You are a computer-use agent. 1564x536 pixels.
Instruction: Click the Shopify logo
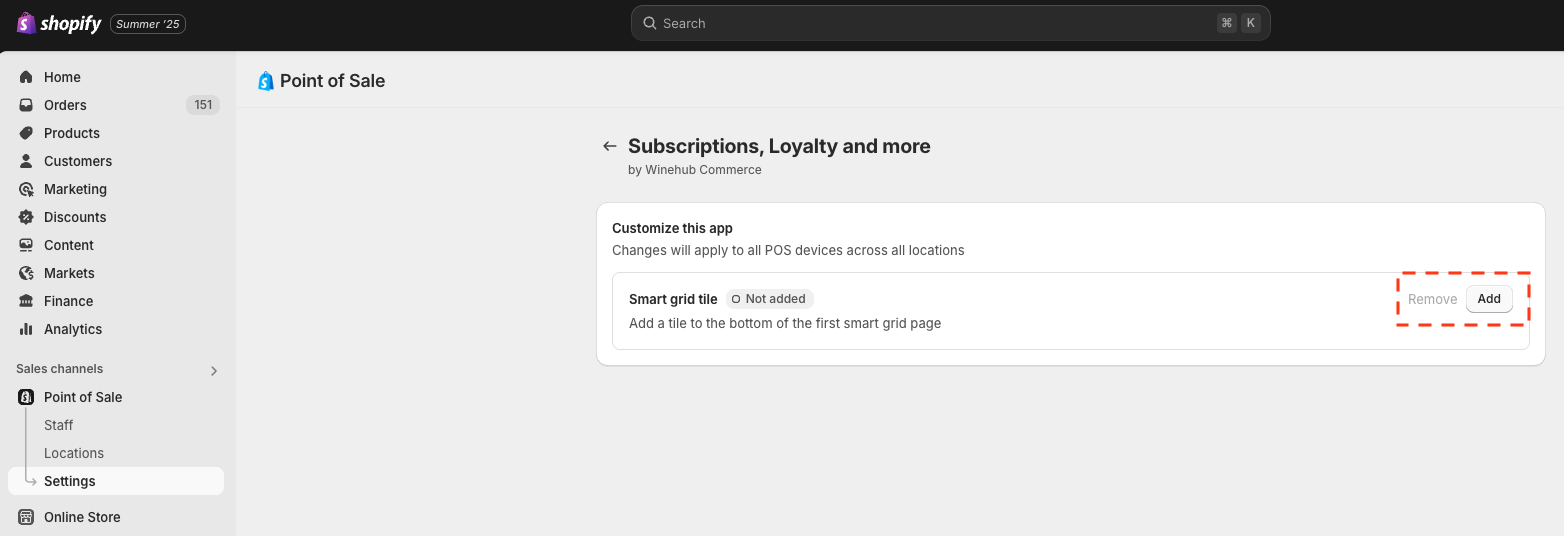pos(59,23)
